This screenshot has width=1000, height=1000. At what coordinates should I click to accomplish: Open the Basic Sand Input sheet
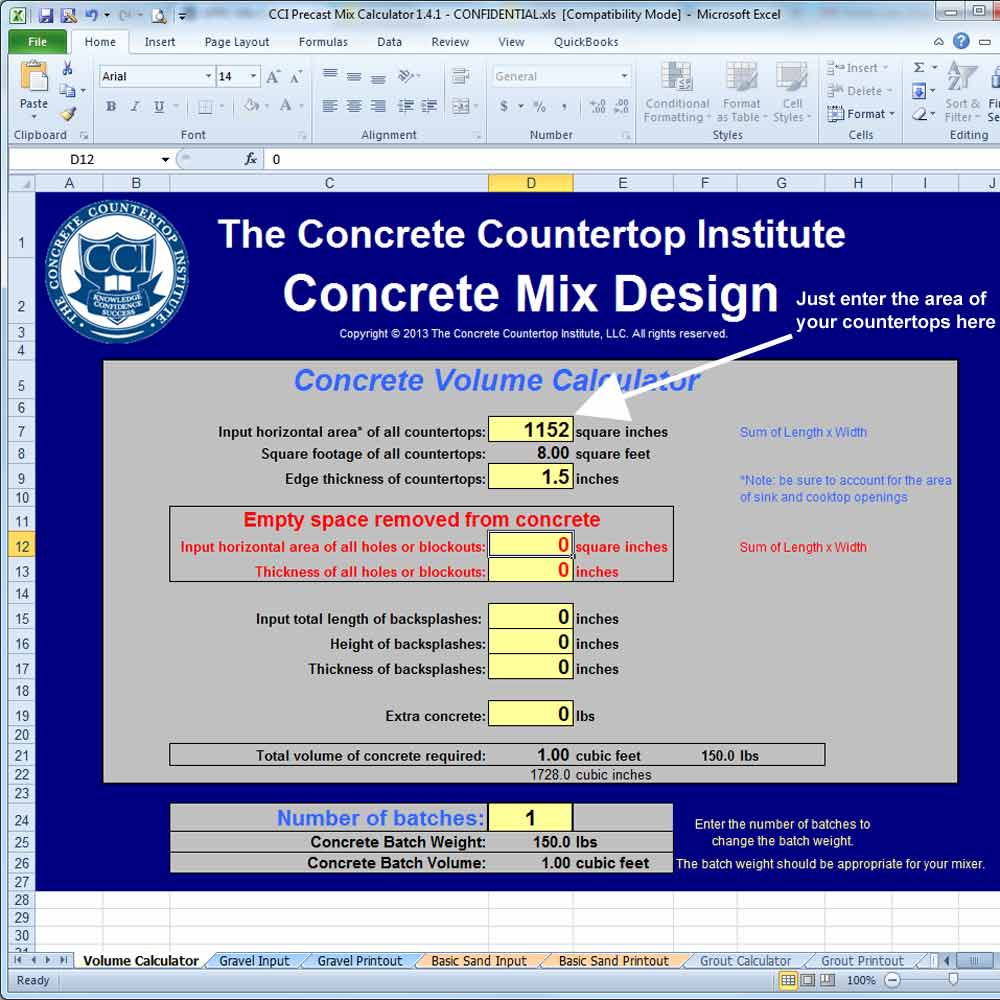coord(478,960)
